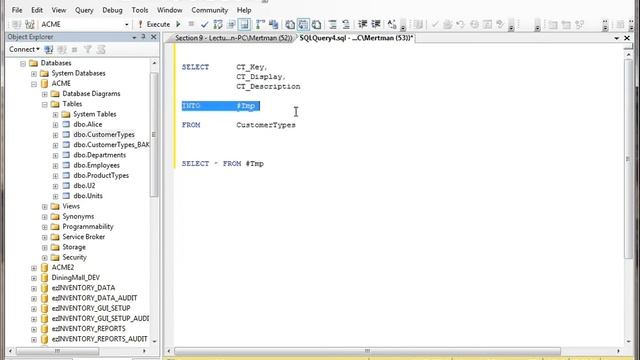Display Estimated Execution Plan icon

pyautogui.click(x=218, y=24)
